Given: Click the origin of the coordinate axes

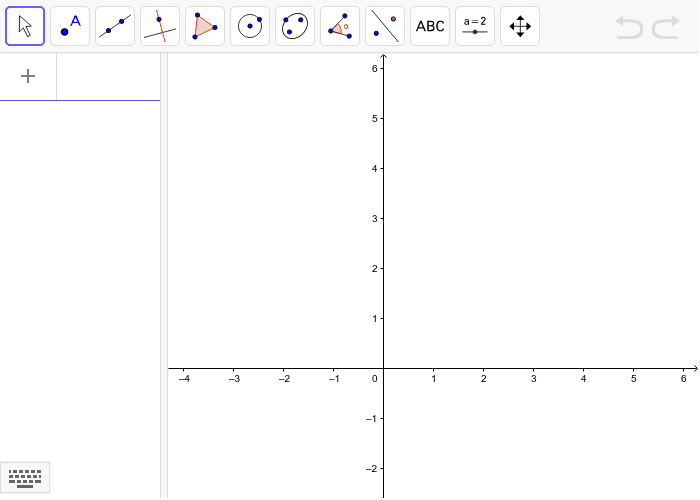Looking at the screenshot, I should coord(383,368).
